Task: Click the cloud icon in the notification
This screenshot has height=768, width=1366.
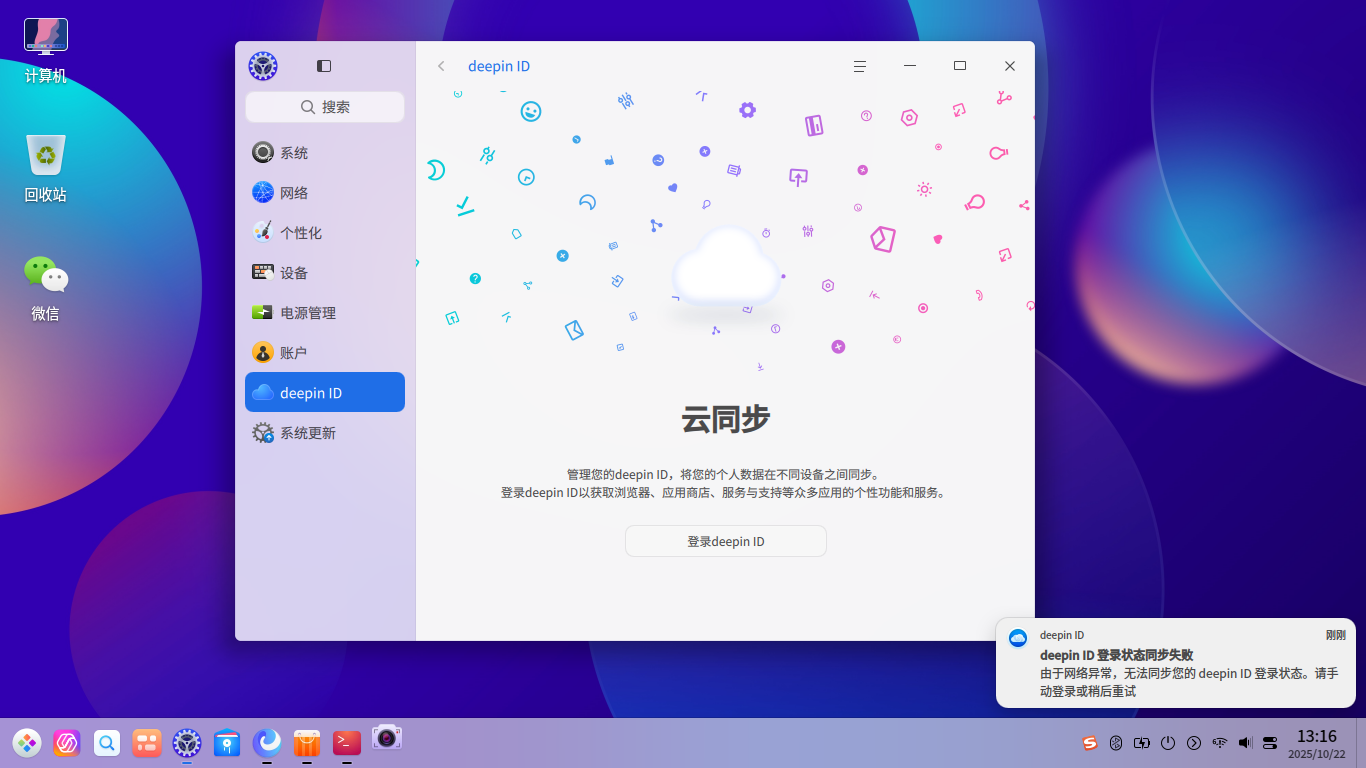Action: 1018,638
